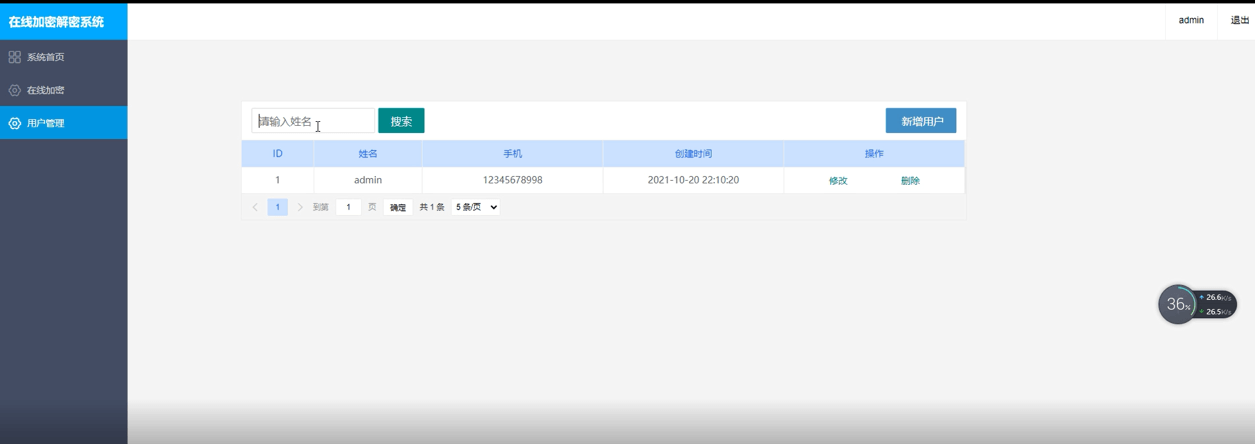Screen dimensions: 1255x444
Task: Go to next page using right arrow
Action: tap(300, 207)
